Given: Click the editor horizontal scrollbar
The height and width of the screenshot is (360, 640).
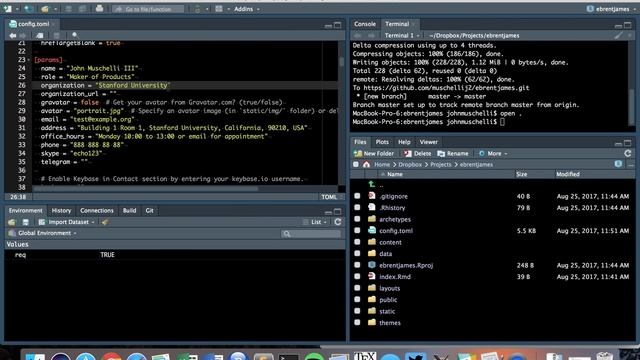Looking at the screenshot, I should tap(146, 189).
